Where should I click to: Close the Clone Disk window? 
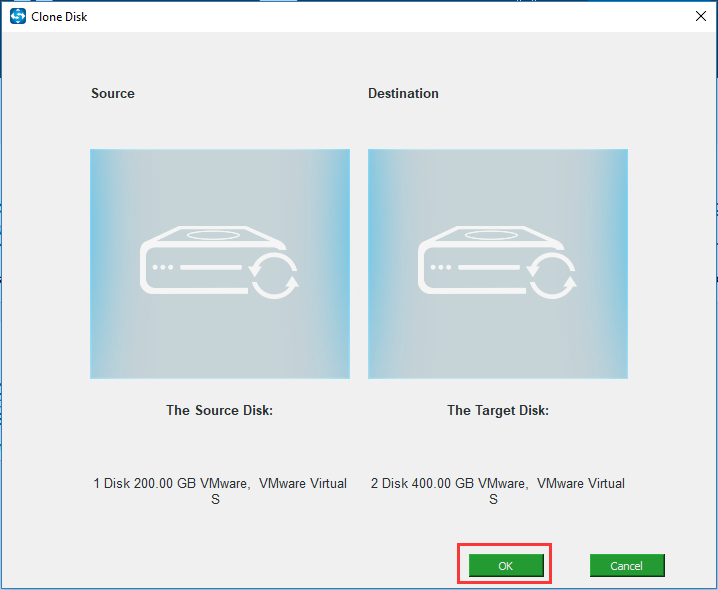[x=701, y=16]
